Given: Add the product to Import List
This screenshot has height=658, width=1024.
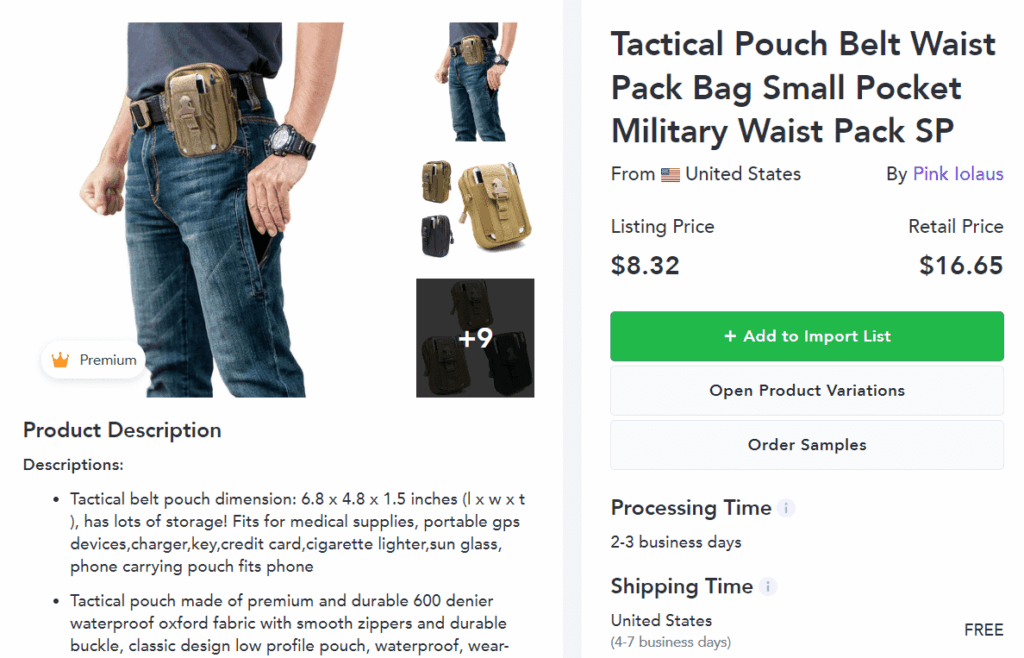Looking at the screenshot, I should pyautogui.click(x=807, y=336).
